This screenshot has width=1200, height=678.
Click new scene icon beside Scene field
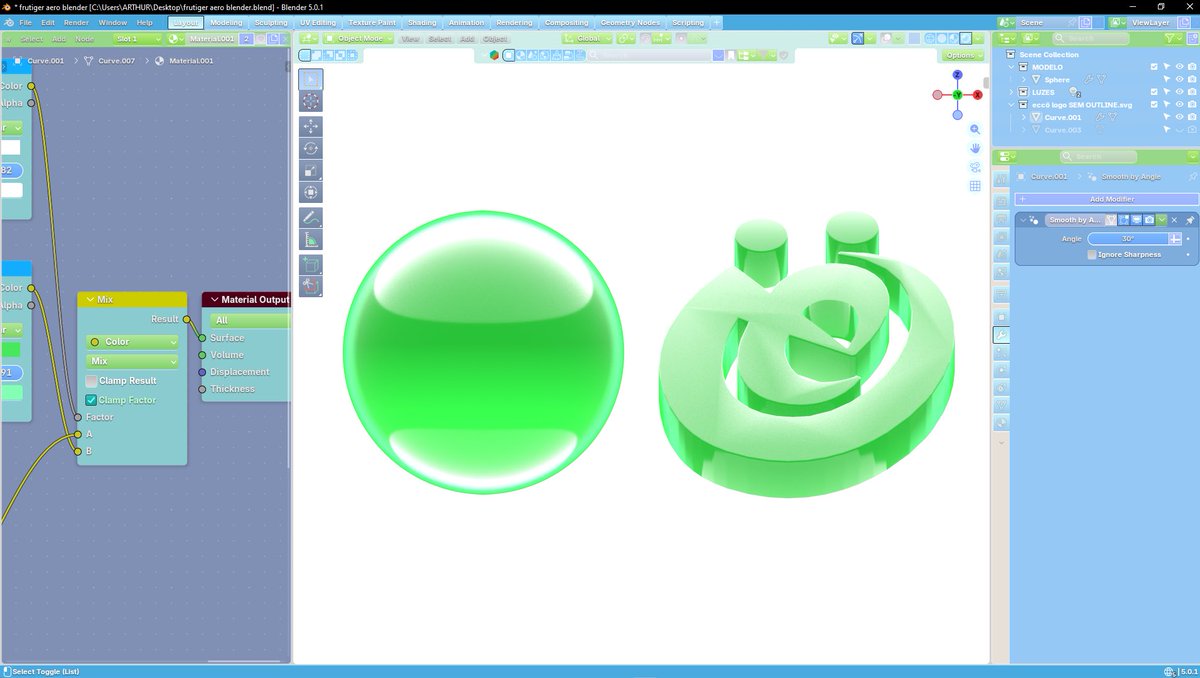tap(1085, 22)
